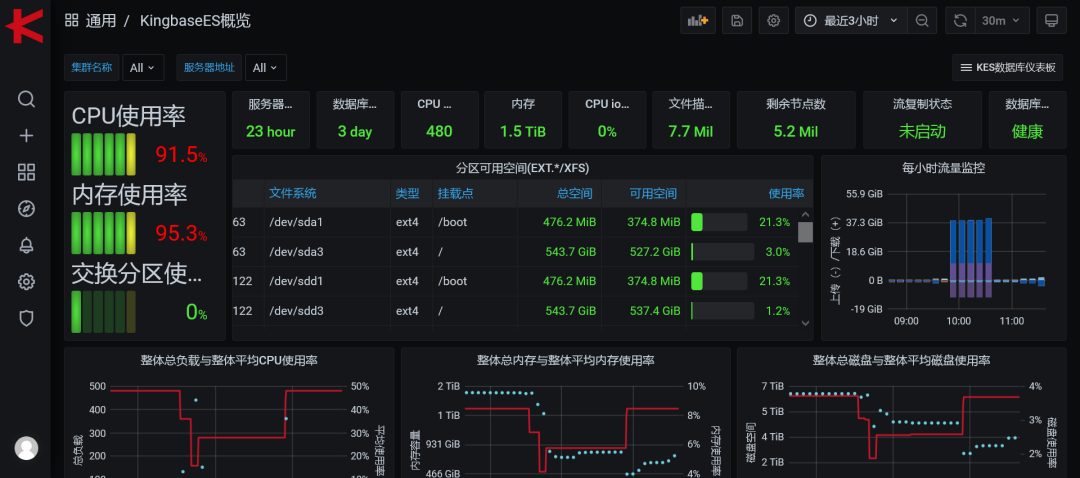Screen dimensions: 1080x478
Task: Open configuration gear icon in sidebar
Action: [x=26, y=281]
